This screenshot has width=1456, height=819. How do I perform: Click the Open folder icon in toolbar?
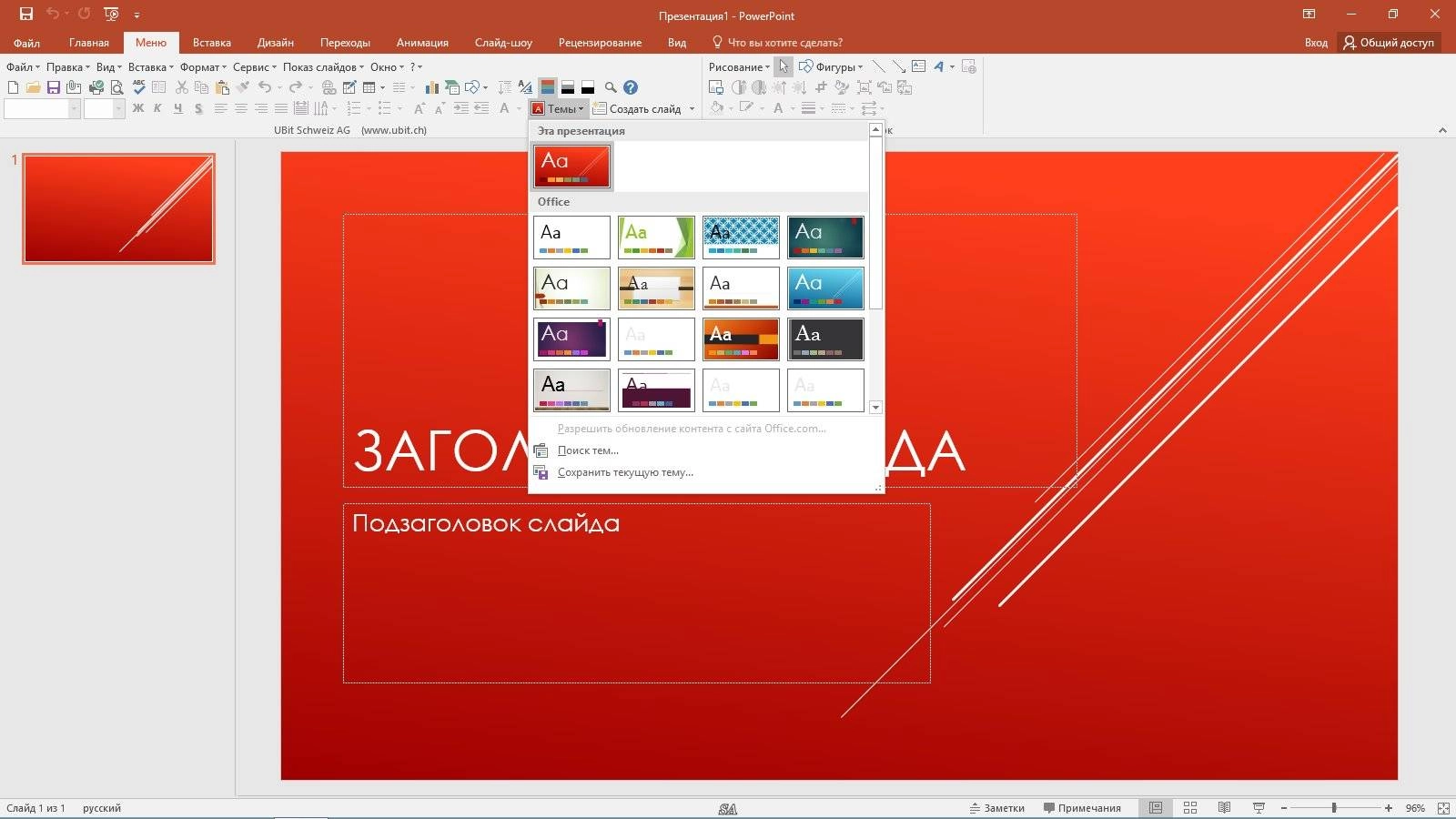click(x=33, y=87)
